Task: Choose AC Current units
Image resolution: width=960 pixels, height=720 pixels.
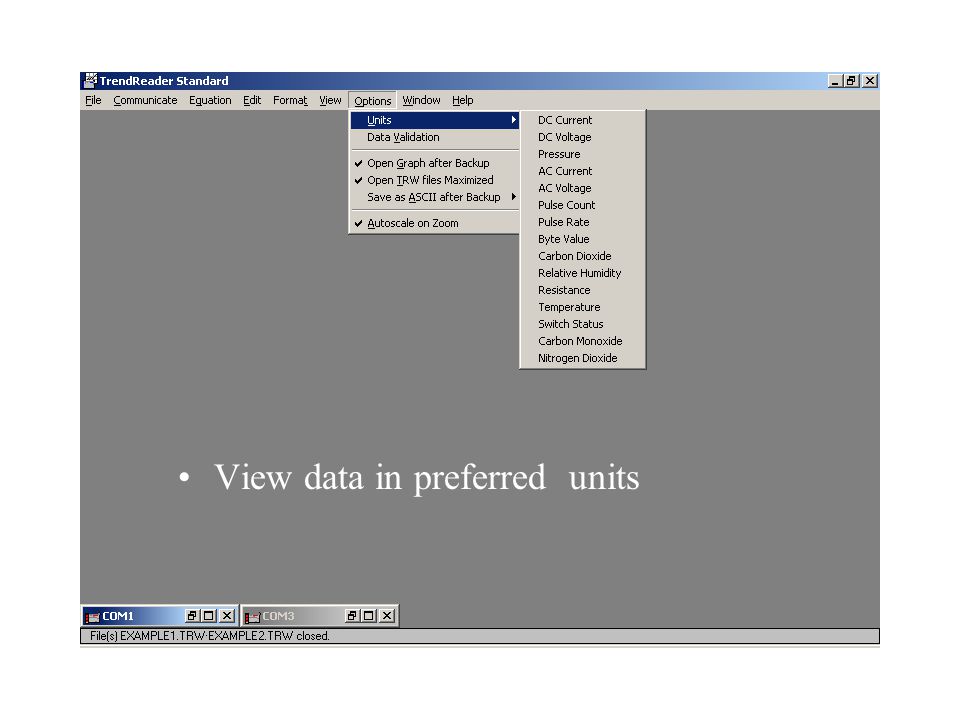Action: (x=582, y=171)
